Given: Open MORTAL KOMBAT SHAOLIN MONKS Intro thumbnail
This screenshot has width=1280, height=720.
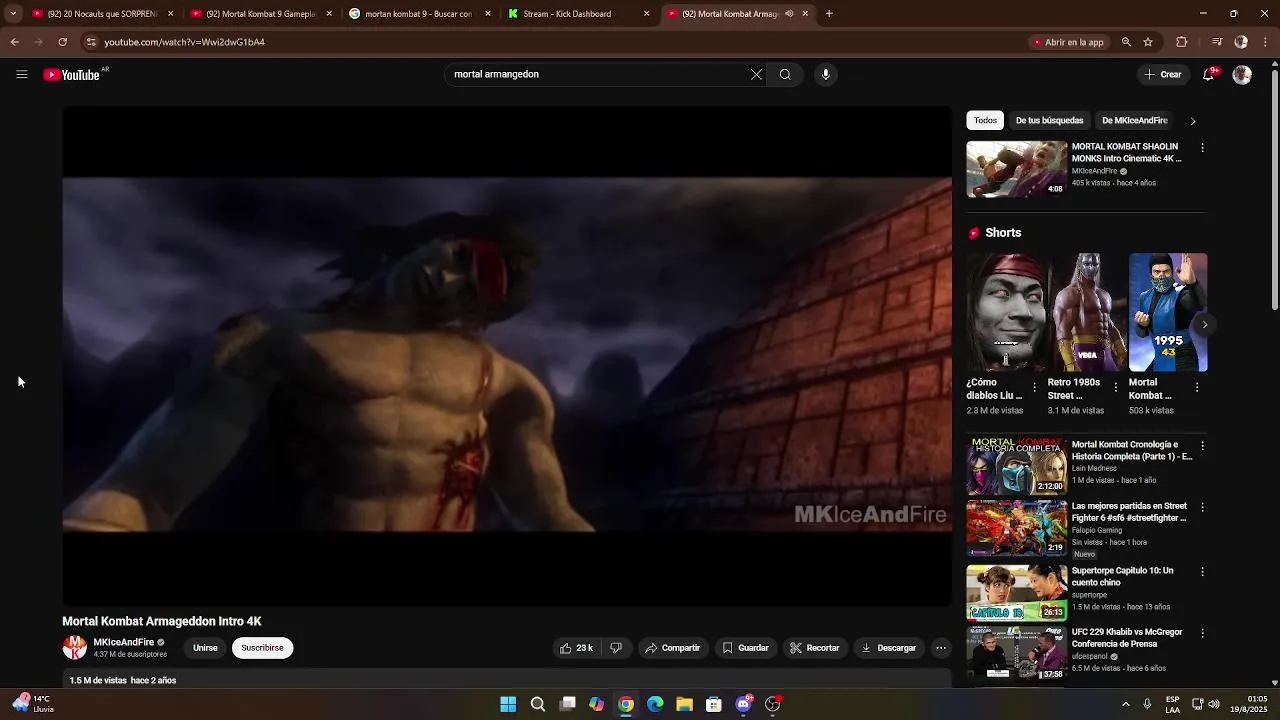Looking at the screenshot, I should 1016,169.
